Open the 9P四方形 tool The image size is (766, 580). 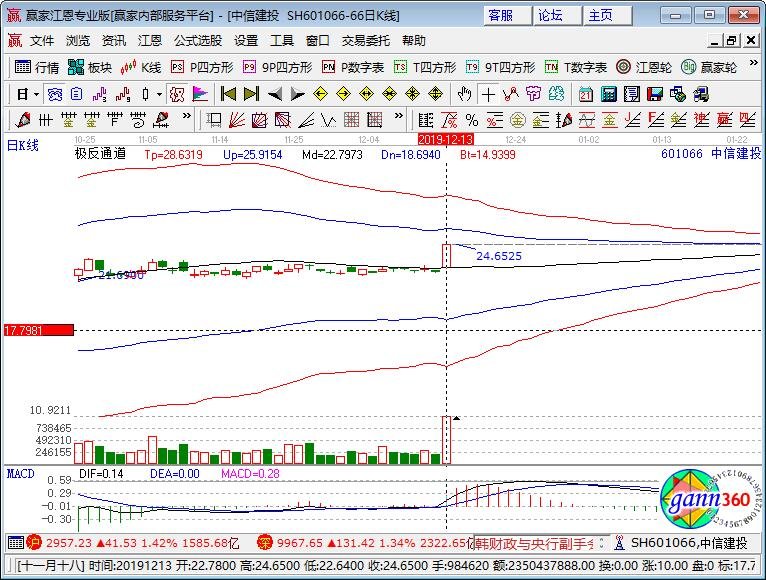click(277, 67)
